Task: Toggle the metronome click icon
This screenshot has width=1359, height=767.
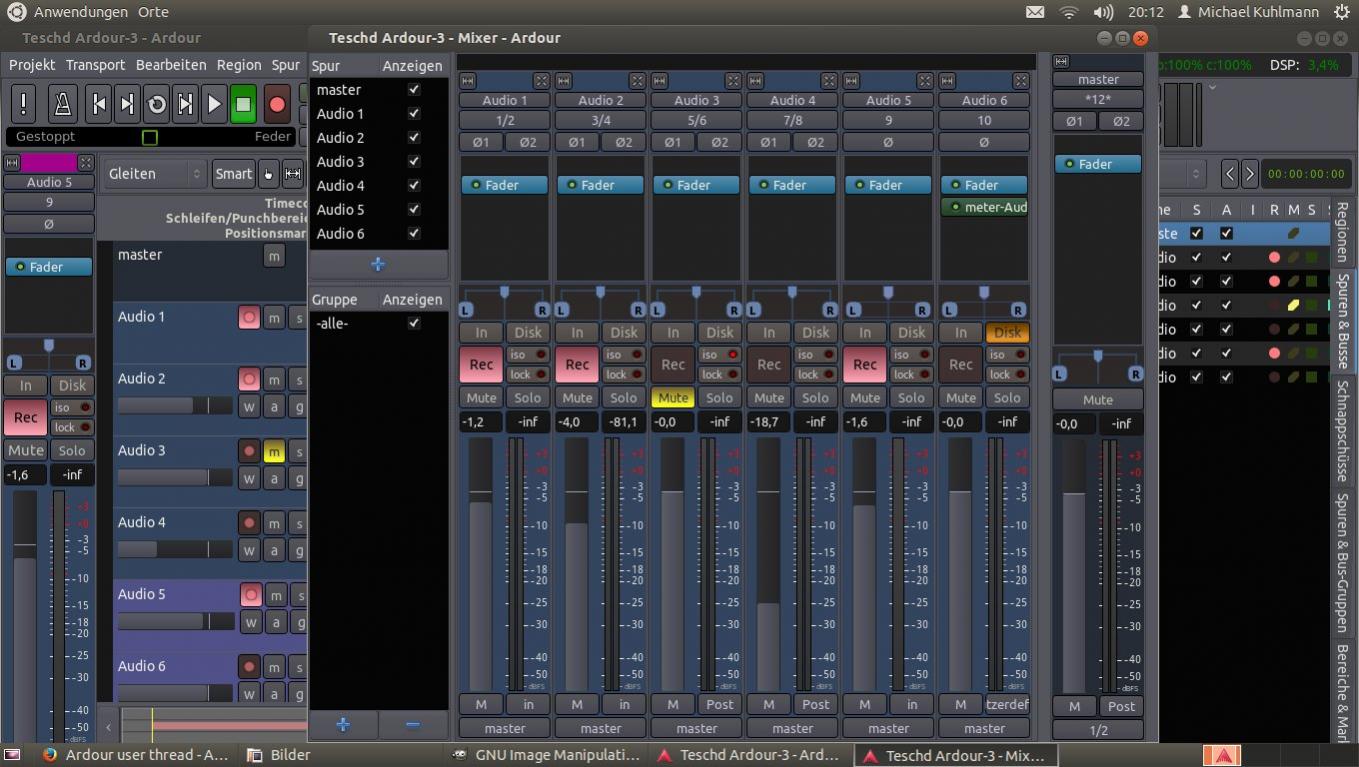Action: (x=62, y=104)
